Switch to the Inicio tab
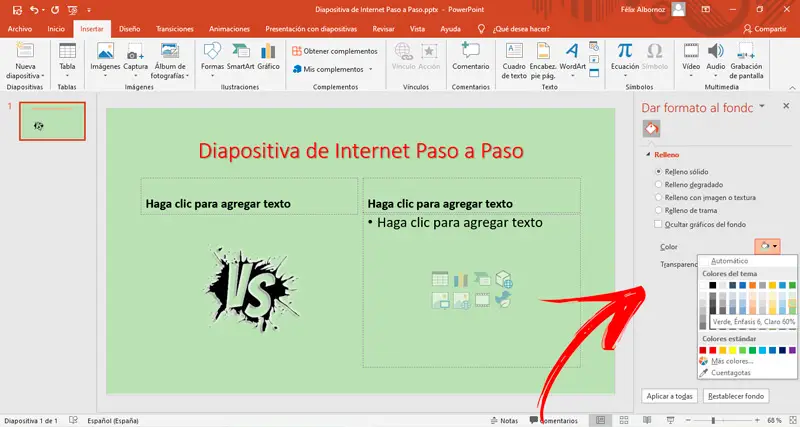 pos(56,29)
